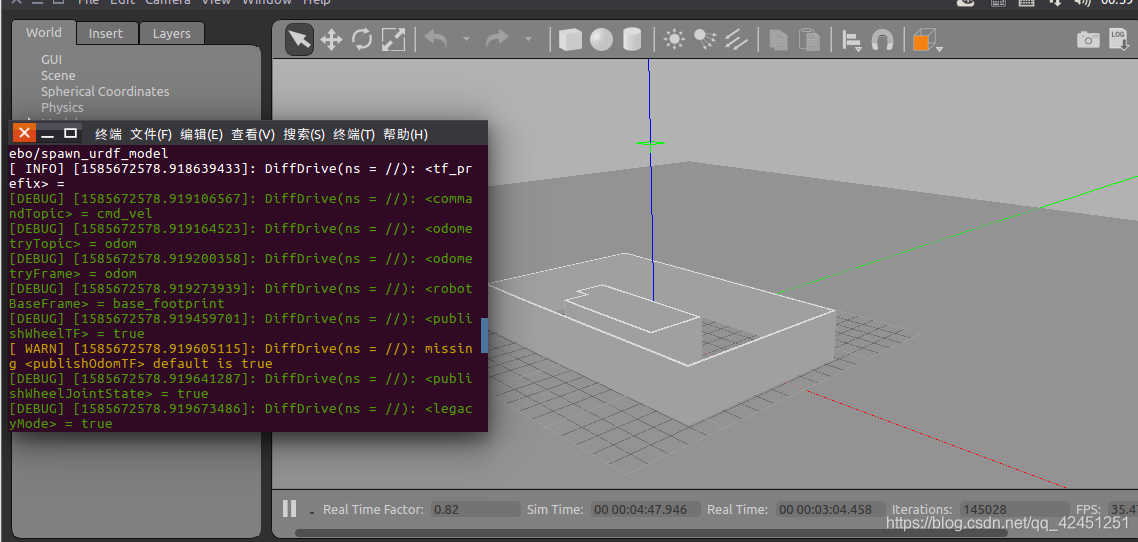Screen dimensions: 1138x542
Task: Open the terminal 文件(F) menu
Action: 151,134
